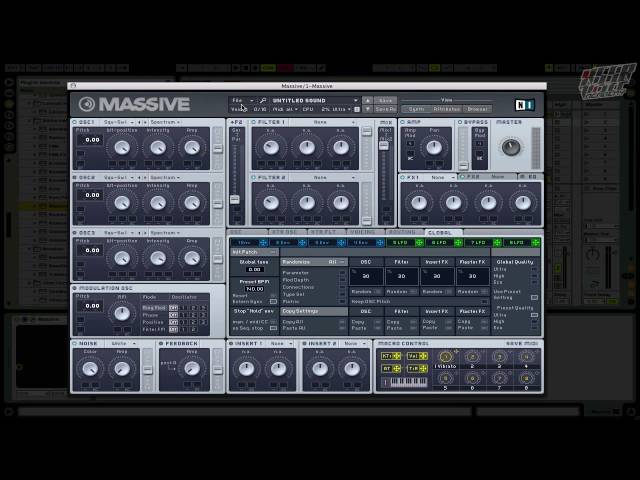Image resolution: width=640 pixels, height=480 pixels.
Task: Click the Massive logo icon
Action: 87,104
